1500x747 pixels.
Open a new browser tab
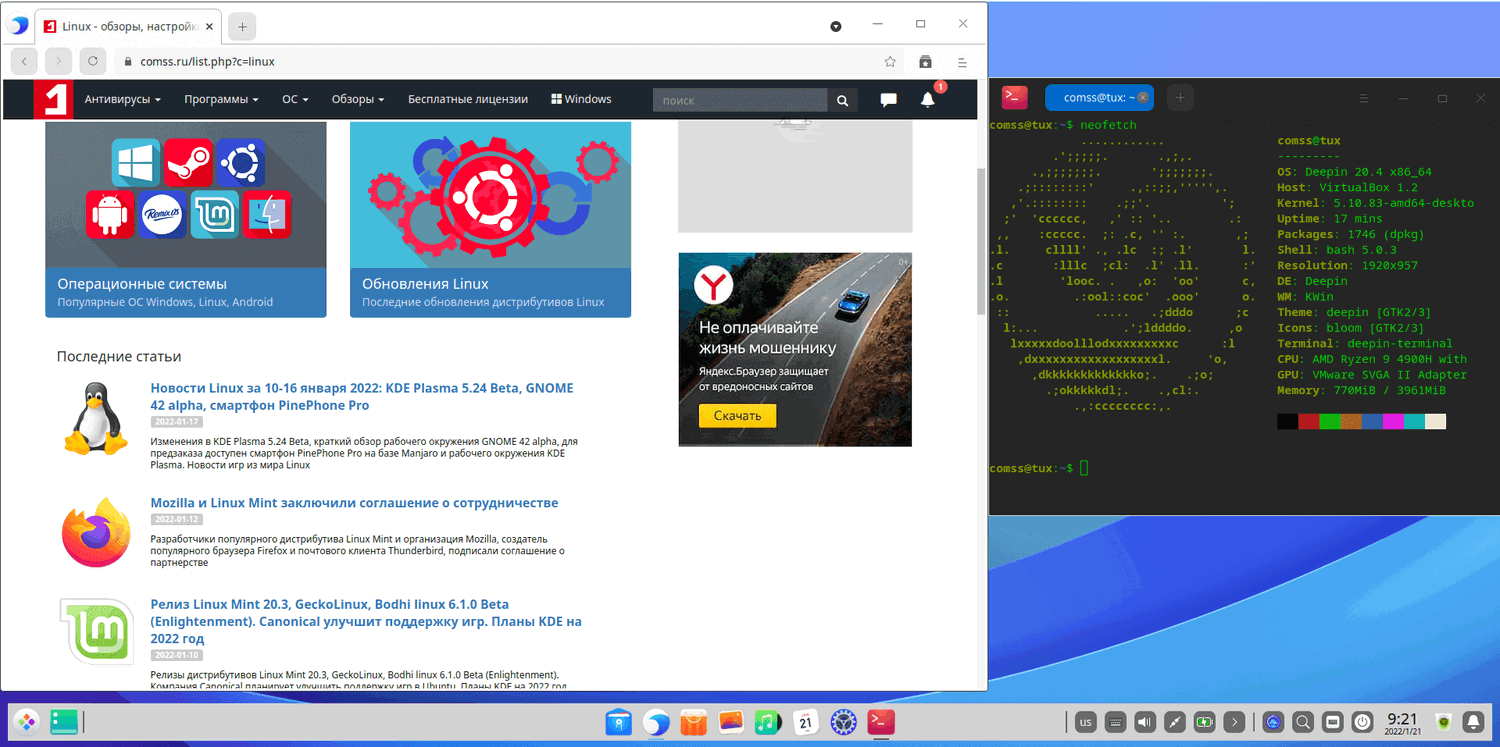pos(242,26)
